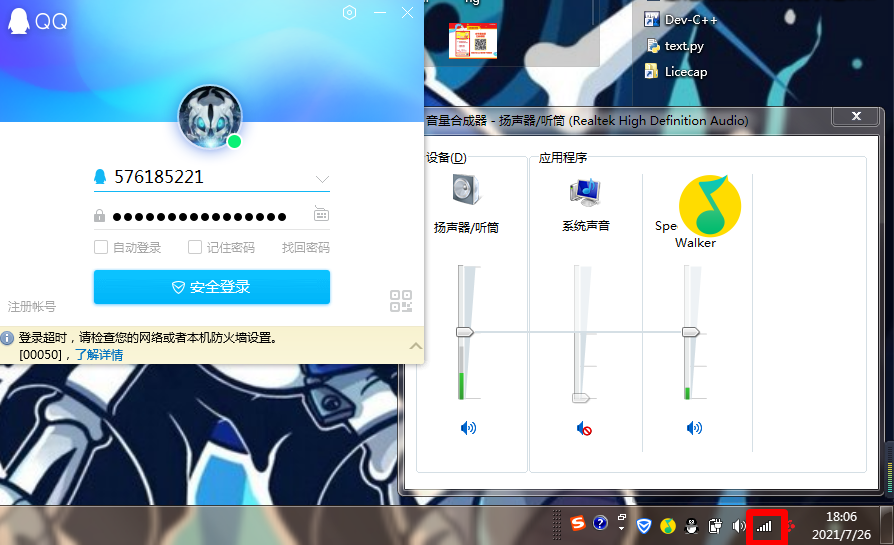Screen dimensions: 894x545
Task: Click the power plug tray icon
Action: coord(715,526)
